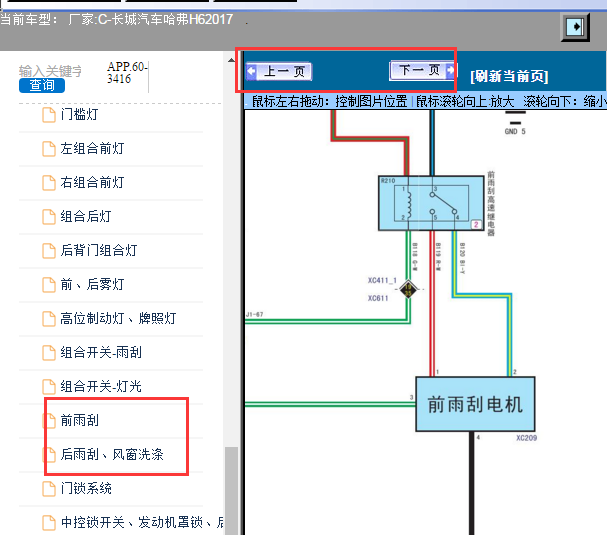Click the document icon beside 前、后雾灯
Viewport: 607px width, 535px height.
pyautogui.click(x=49, y=285)
